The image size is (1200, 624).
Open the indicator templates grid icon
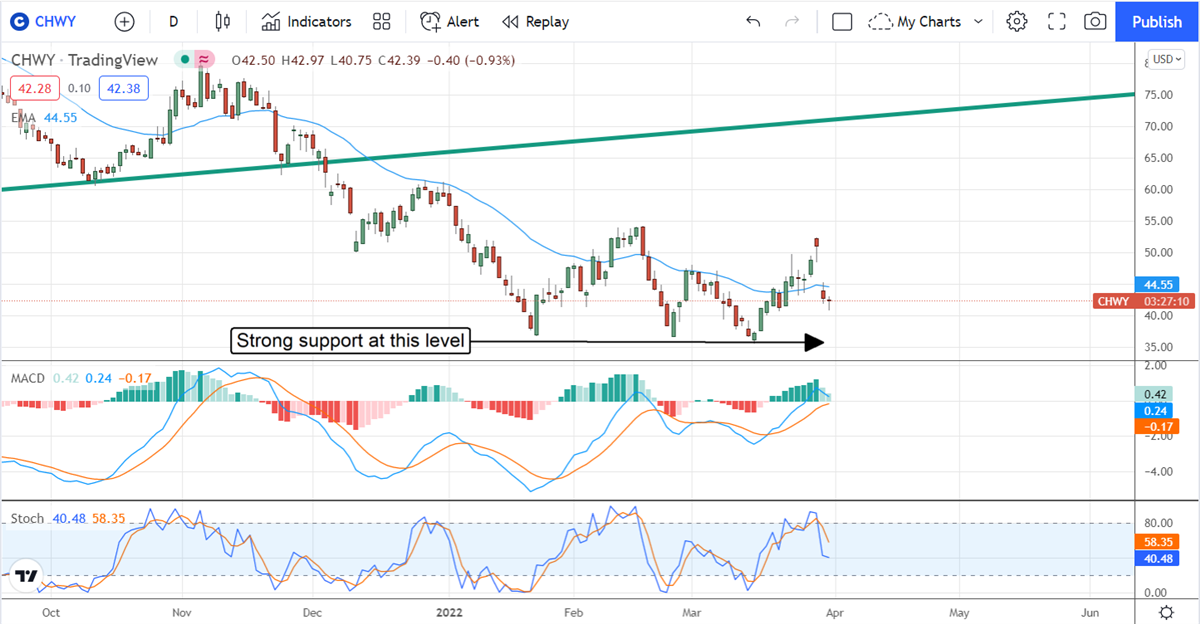tap(381, 21)
